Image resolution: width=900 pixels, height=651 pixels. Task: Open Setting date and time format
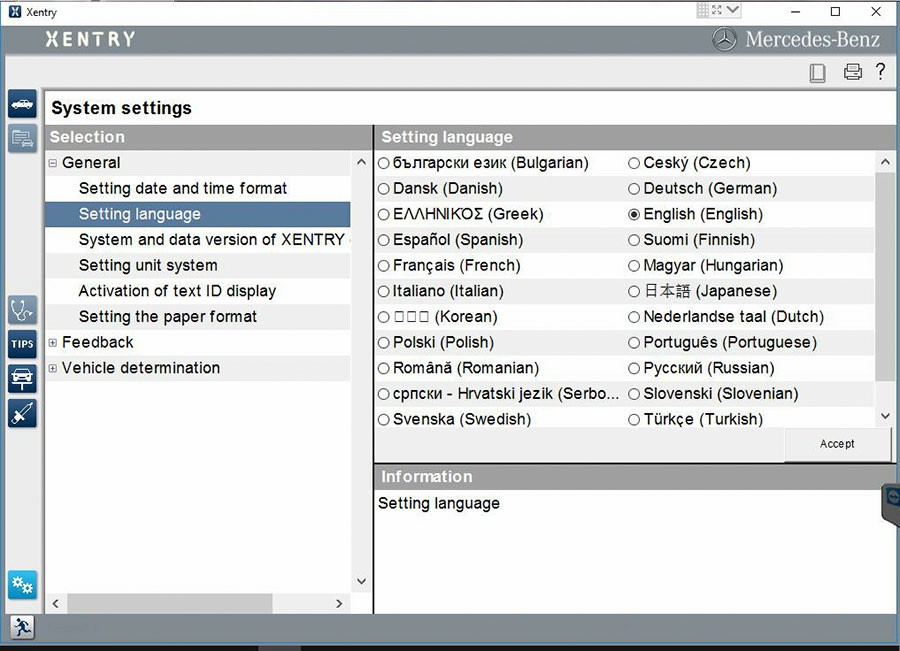pos(183,189)
